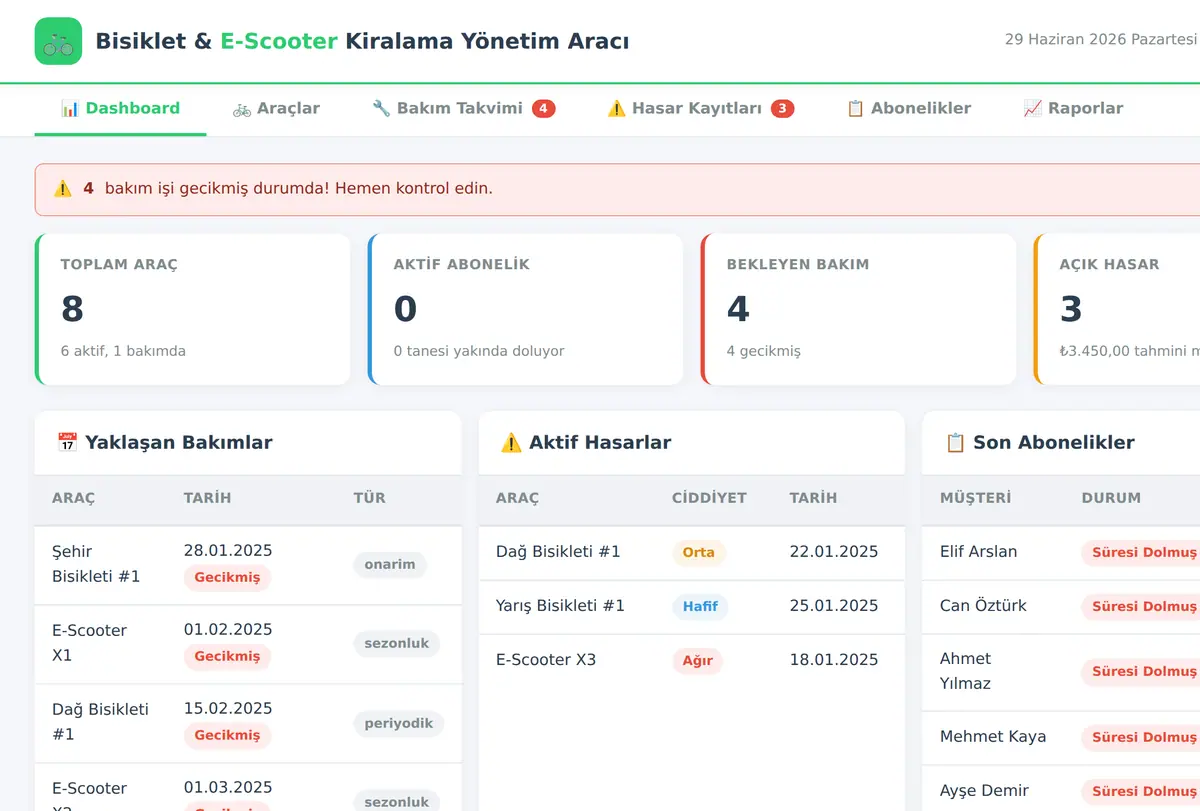This screenshot has width=1200, height=811.
Task: Click the DURUM column header
Action: (1111, 498)
